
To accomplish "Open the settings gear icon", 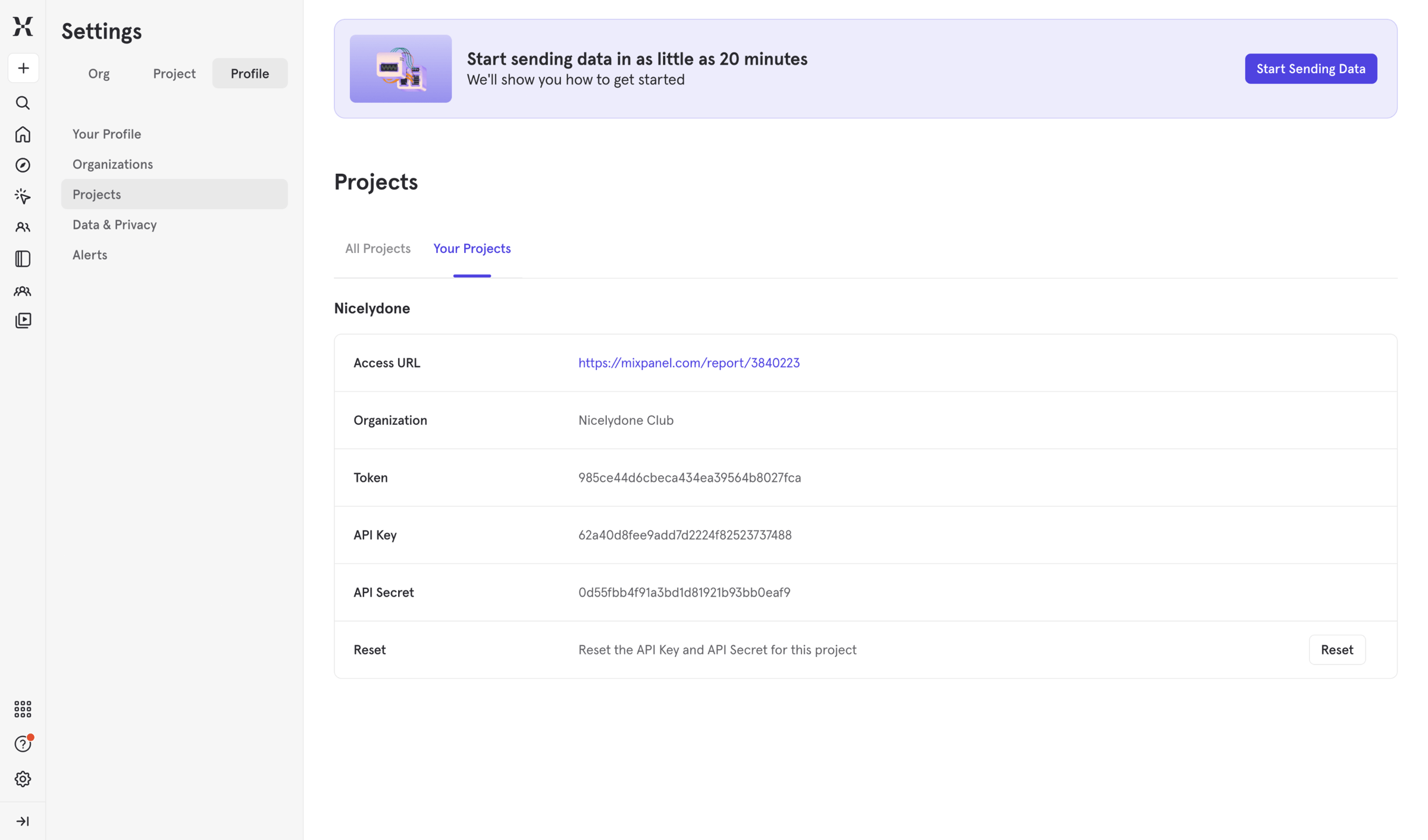I will tap(23, 779).
